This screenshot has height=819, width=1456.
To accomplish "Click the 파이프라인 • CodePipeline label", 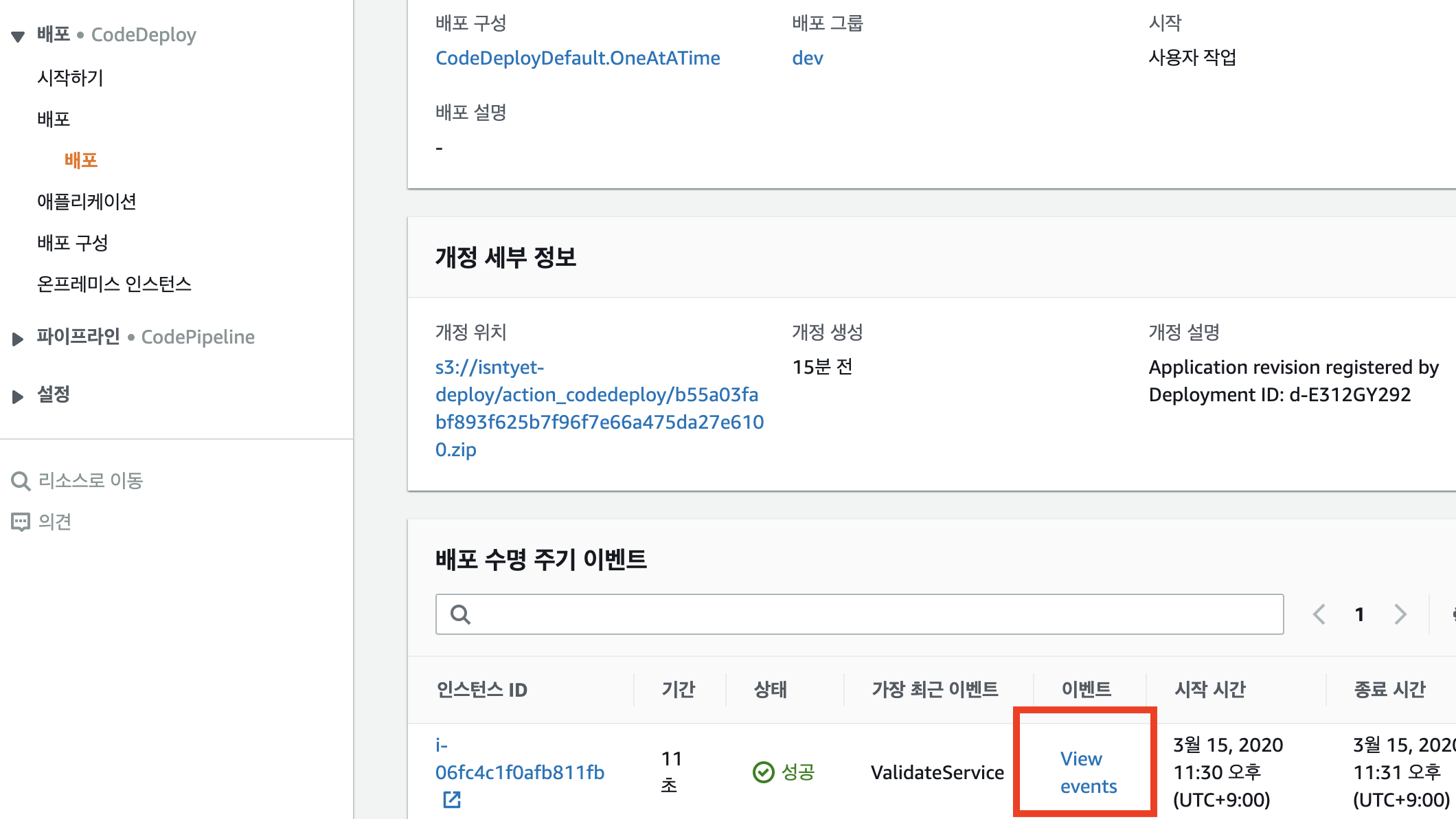I will pyautogui.click(x=146, y=337).
